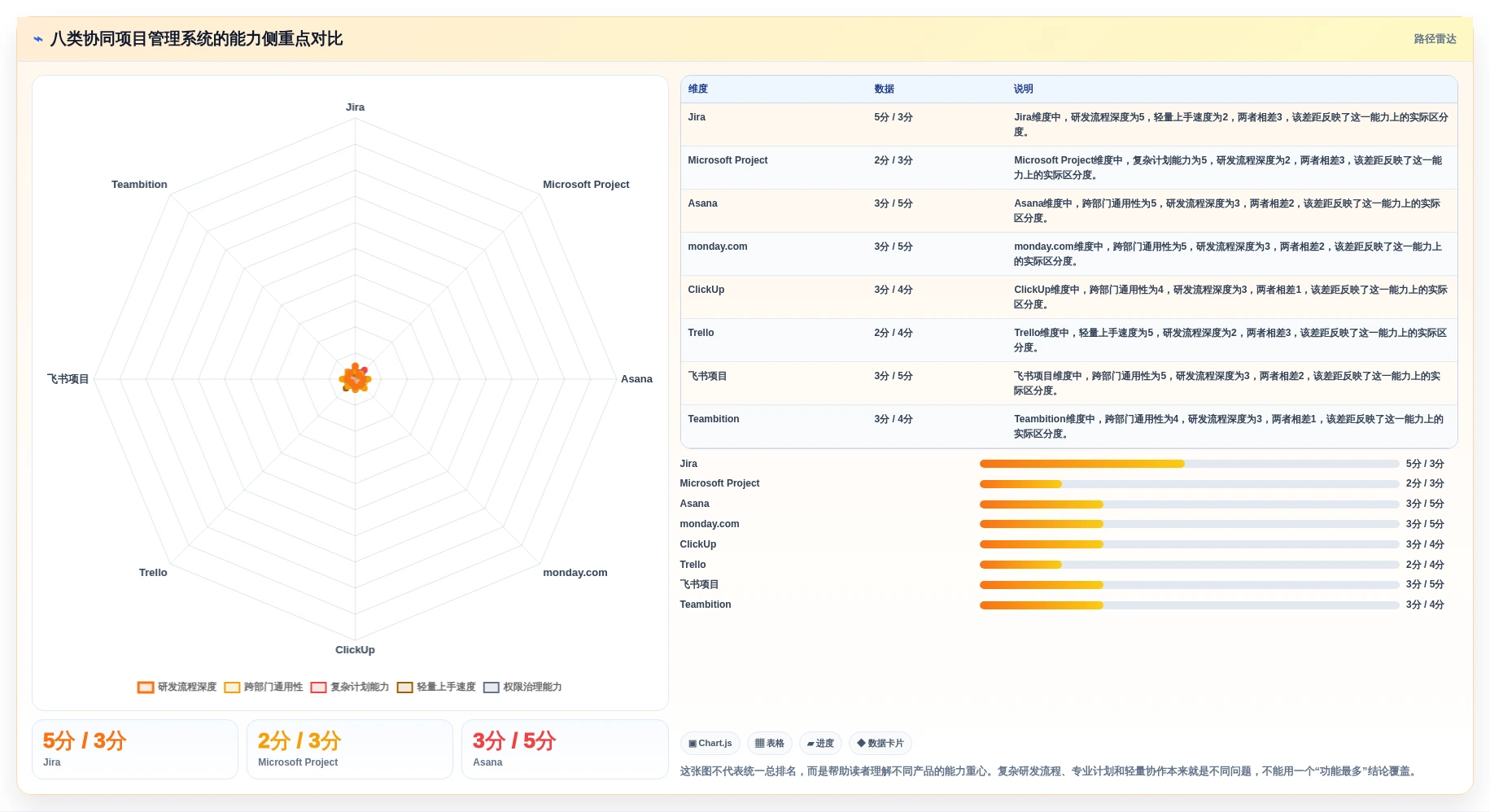Viewport: 1490px width, 812px height.
Task: Toggle the 复杂计划能力 legend swatch
Action: (318, 688)
